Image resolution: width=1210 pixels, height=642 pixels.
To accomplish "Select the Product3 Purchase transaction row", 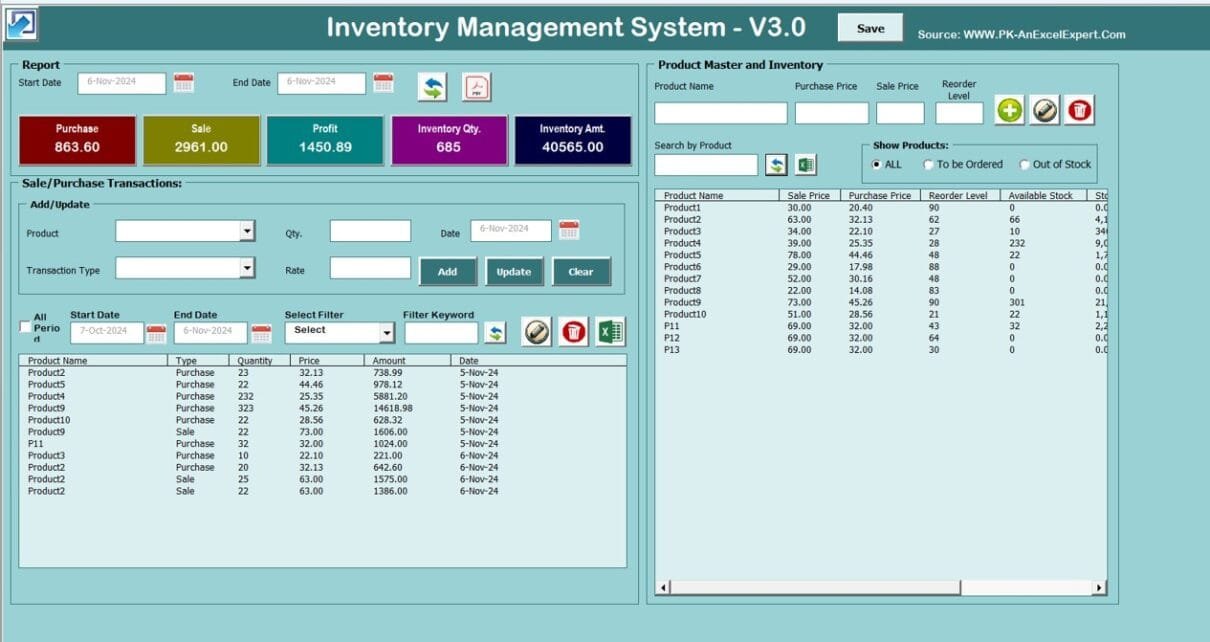I will pyautogui.click(x=322, y=456).
